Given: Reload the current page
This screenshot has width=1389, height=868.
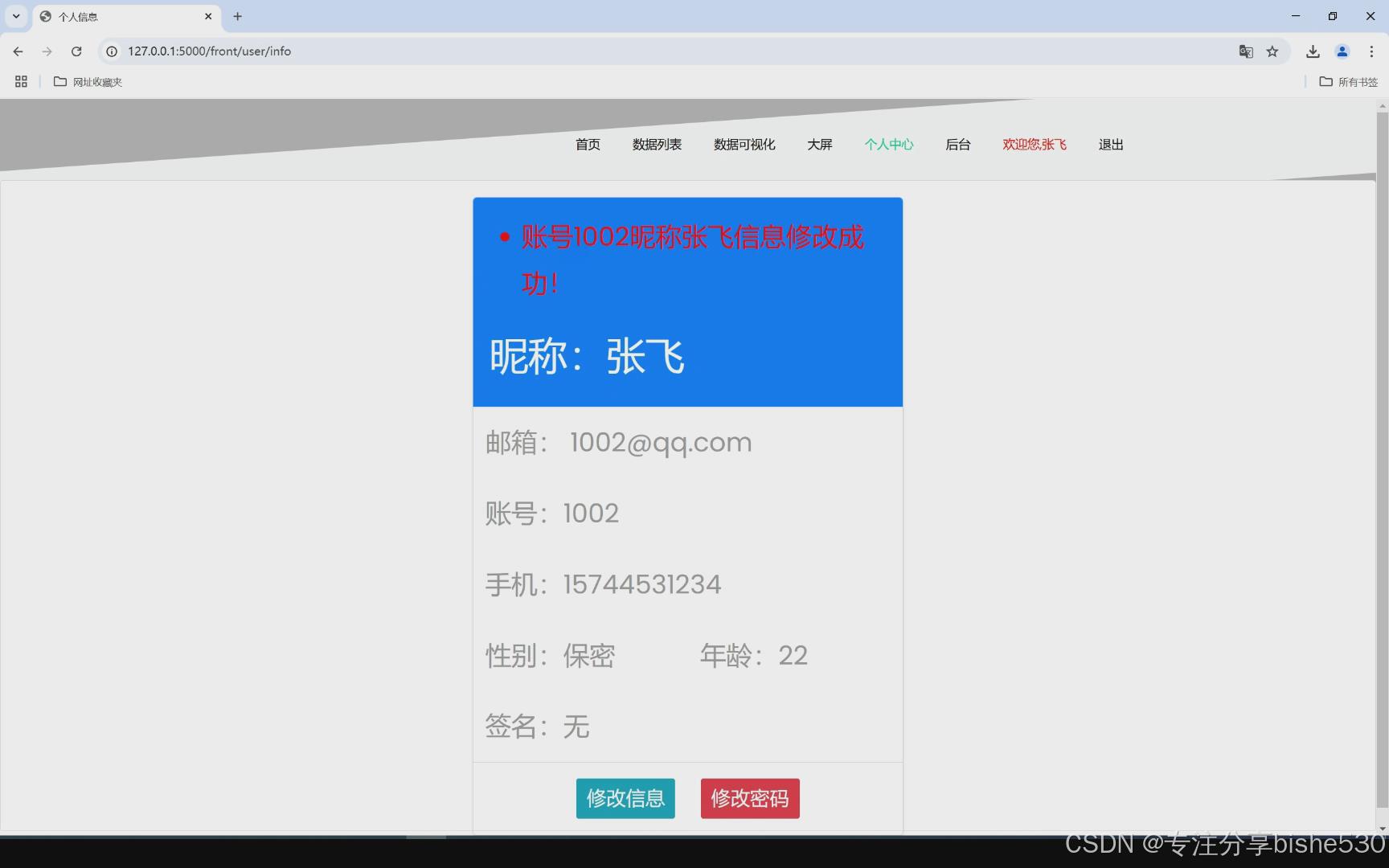Looking at the screenshot, I should pos(76,51).
